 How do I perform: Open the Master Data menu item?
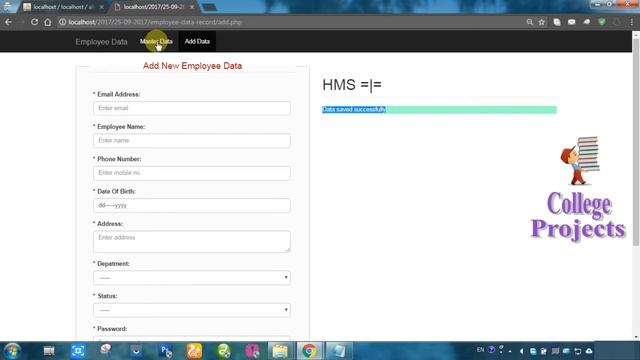click(x=156, y=41)
